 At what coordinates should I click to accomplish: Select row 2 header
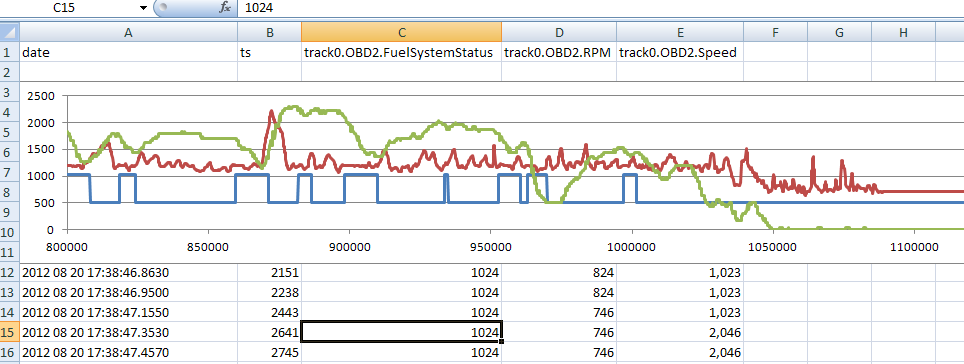point(10,72)
